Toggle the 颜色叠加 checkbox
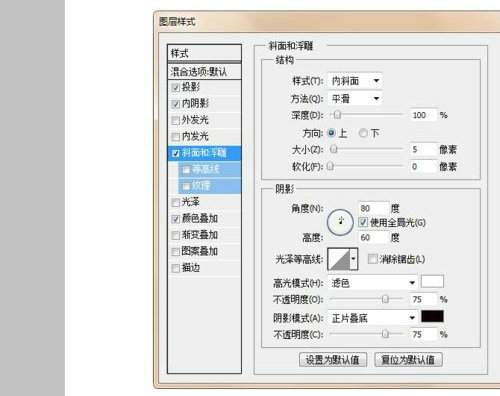 pos(176,219)
